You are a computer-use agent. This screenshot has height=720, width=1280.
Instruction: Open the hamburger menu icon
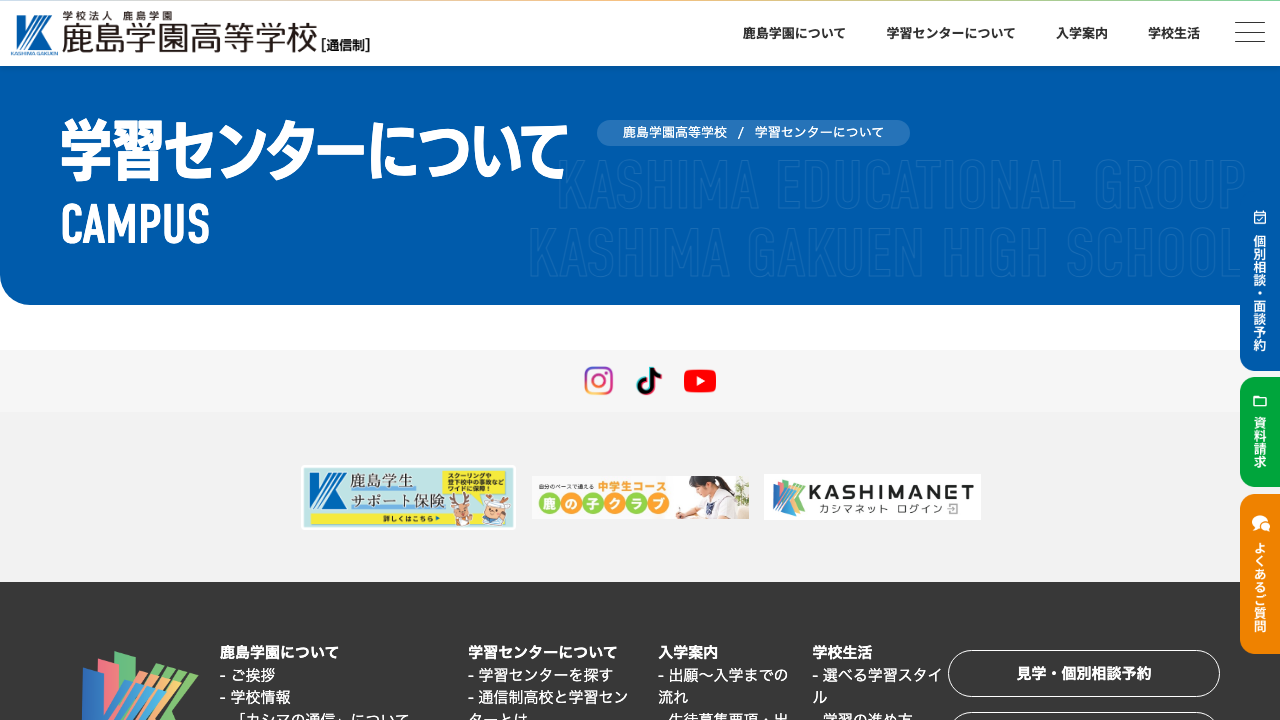(1249, 33)
